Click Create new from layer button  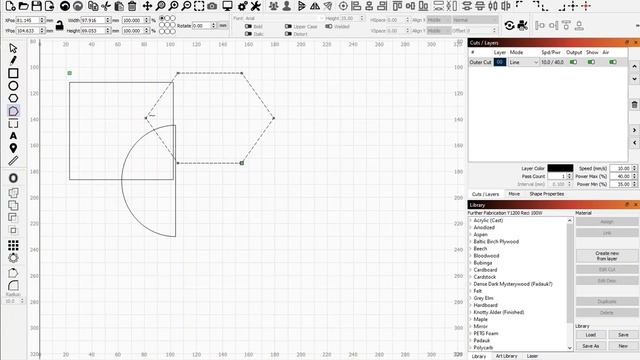[607, 256]
